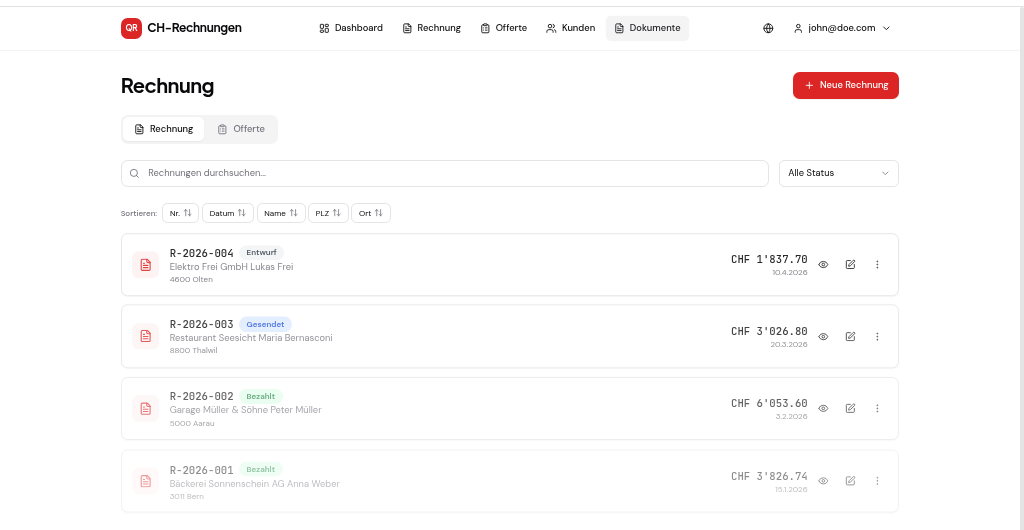Click the address 5000 Aarau

point(192,423)
